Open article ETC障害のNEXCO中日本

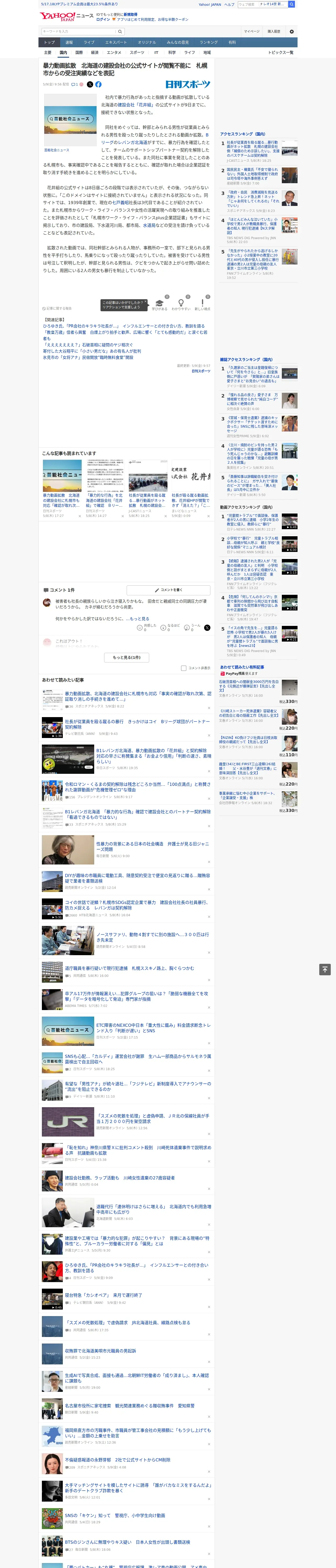tap(153, 1028)
